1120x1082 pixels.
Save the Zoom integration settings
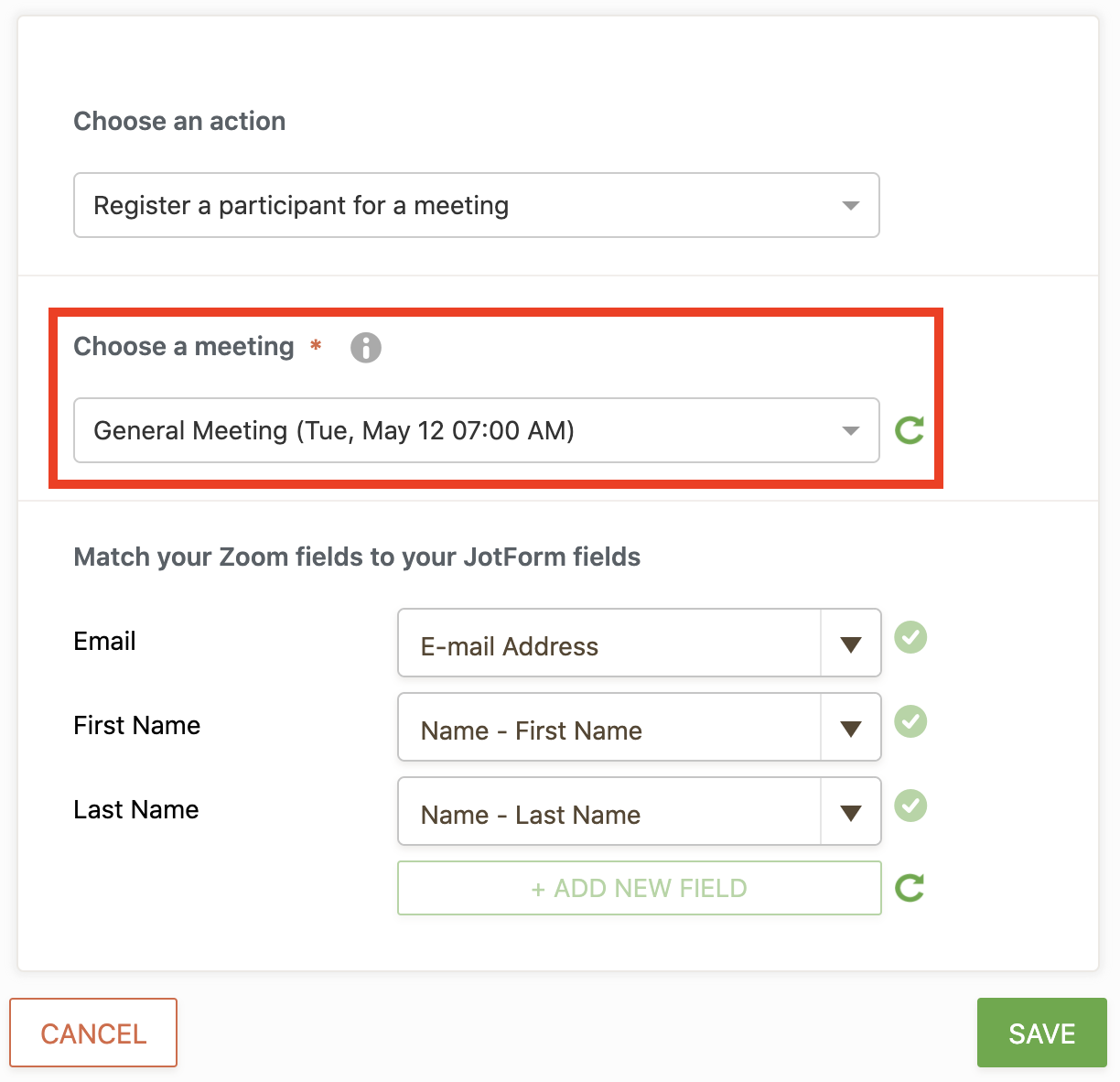pos(1041,1033)
